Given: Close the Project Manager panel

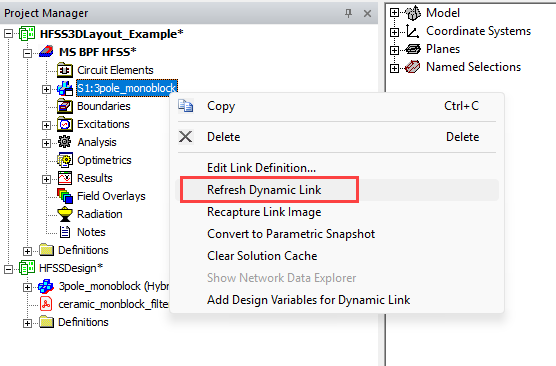Looking at the screenshot, I should (x=367, y=13).
